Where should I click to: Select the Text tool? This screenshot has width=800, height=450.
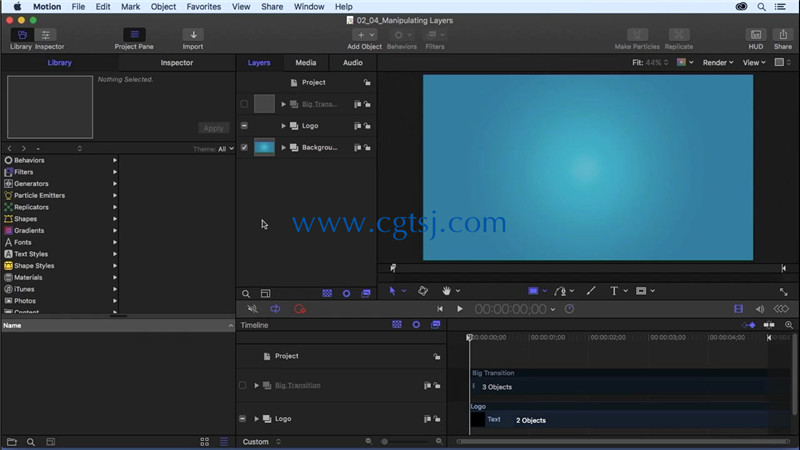(614, 291)
